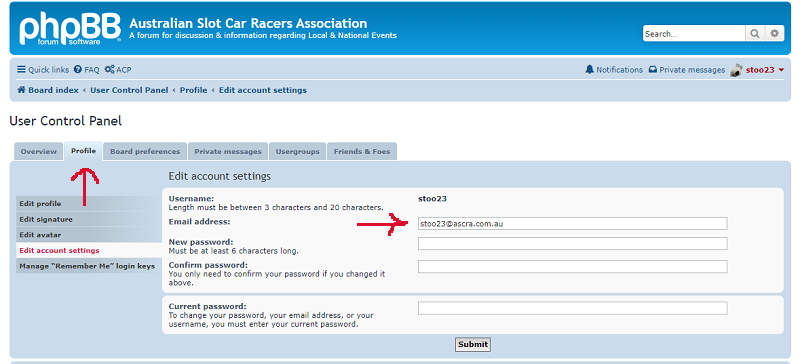Screen dimensions: 800x364
Task: Click the search magnifier icon
Action: click(x=755, y=34)
